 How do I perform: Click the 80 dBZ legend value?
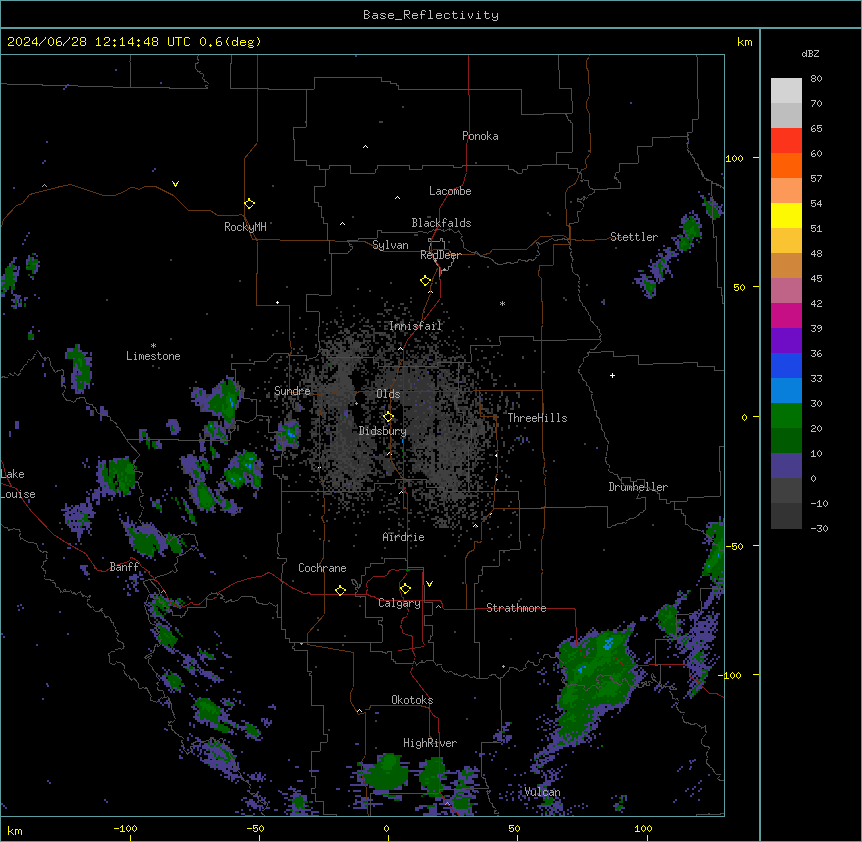[816, 79]
